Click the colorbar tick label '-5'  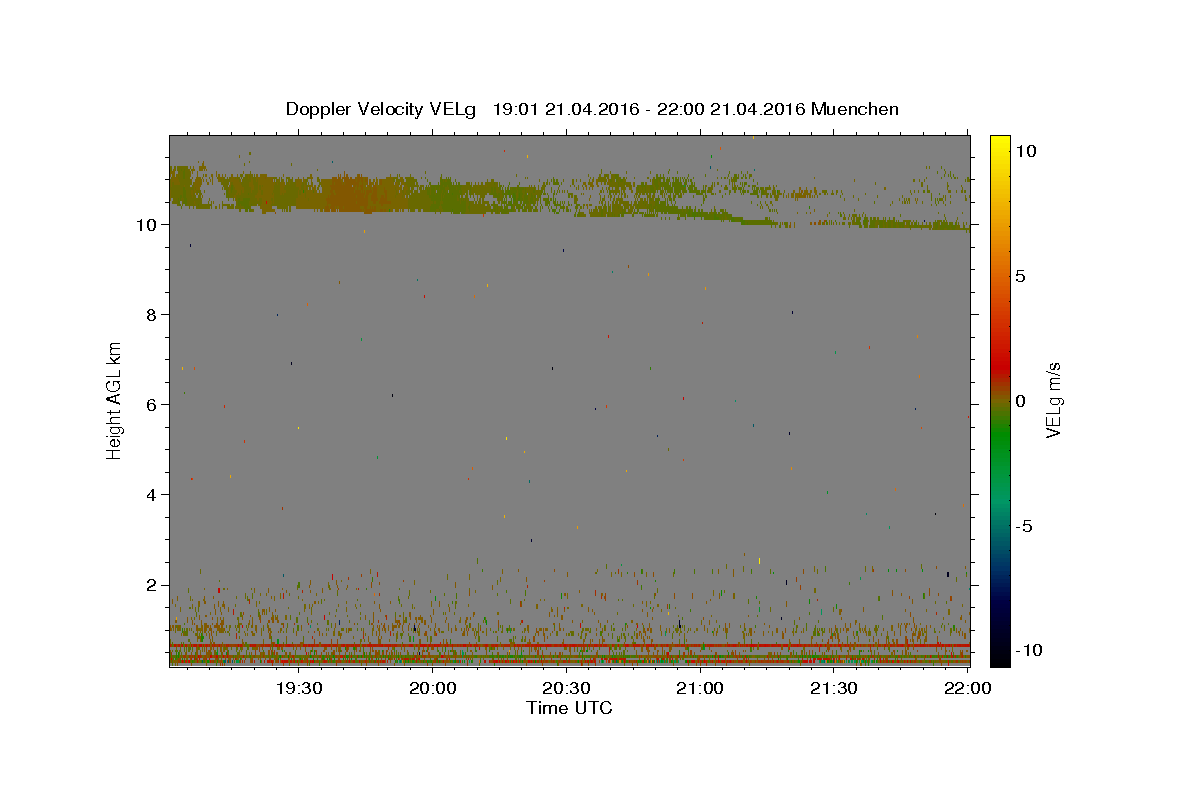[x=1024, y=526]
